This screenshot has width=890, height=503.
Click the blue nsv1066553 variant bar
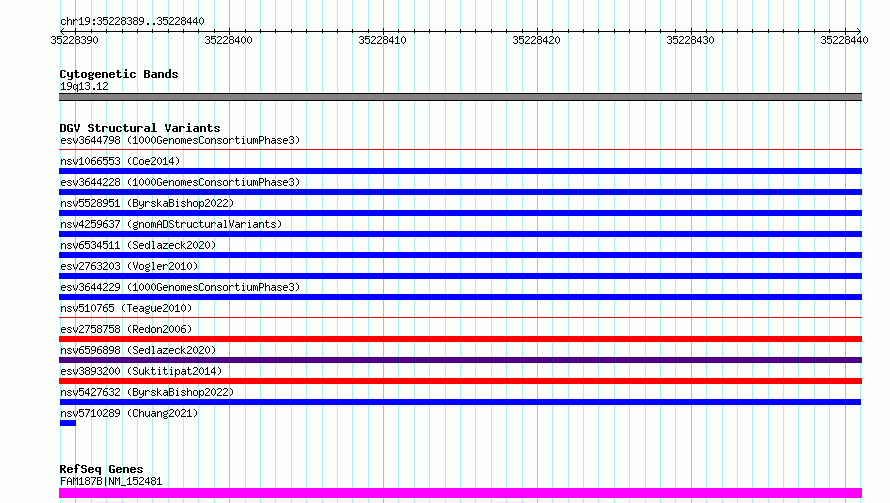pyautogui.click(x=460, y=171)
